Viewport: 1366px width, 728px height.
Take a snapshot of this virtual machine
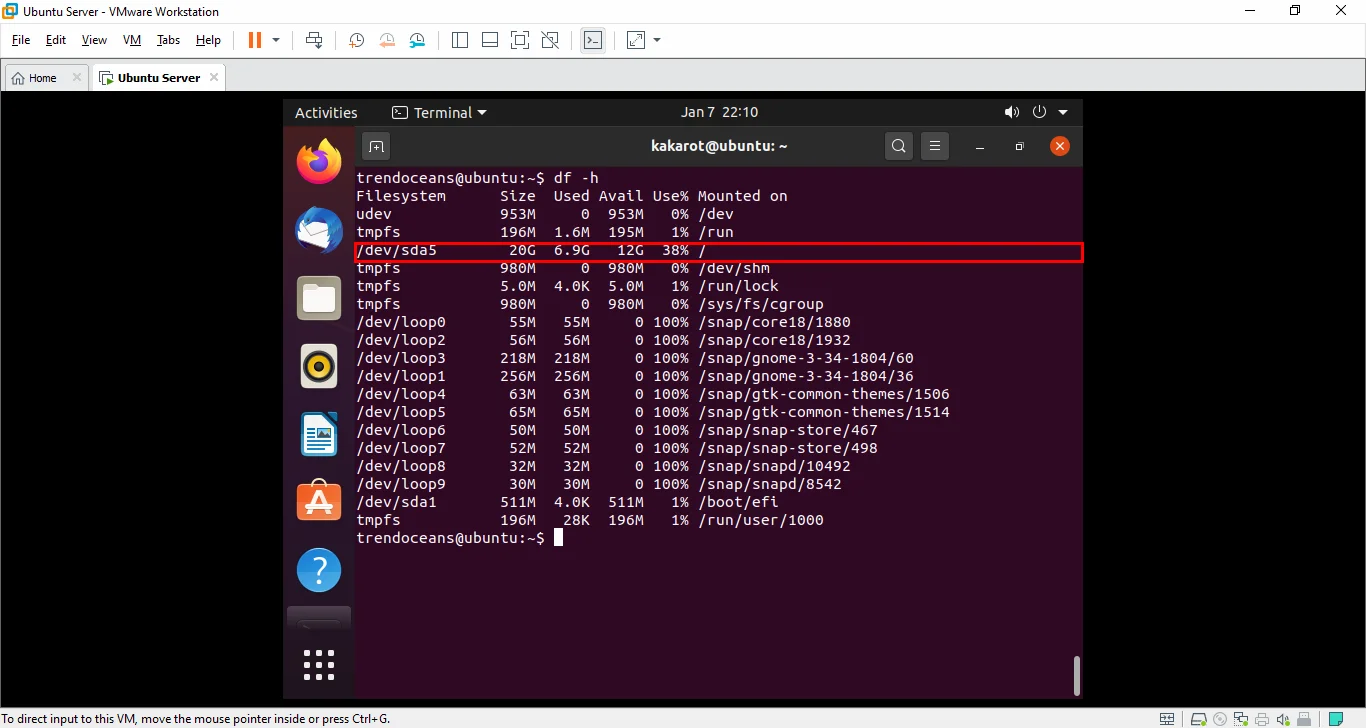point(356,40)
